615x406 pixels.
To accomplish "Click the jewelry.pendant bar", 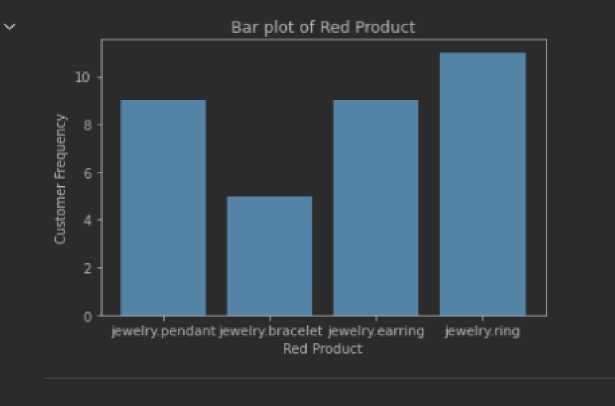I will 163,208.
